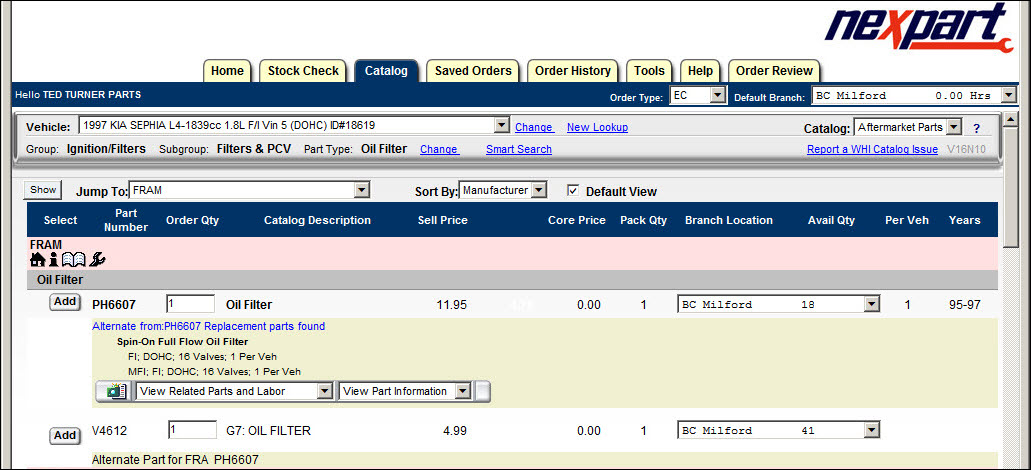This screenshot has width=1031, height=470.
Task: Click the scrollbar up arrow
Action: 1010,120
